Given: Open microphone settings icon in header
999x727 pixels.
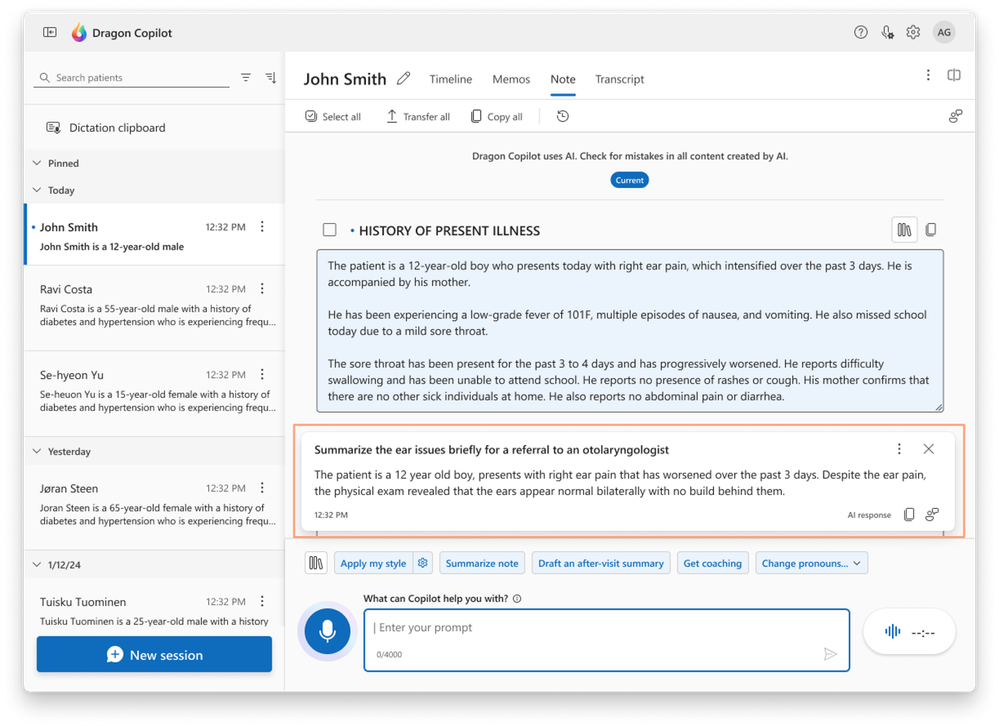Looking at the screenshot, I should pos(887,32).
